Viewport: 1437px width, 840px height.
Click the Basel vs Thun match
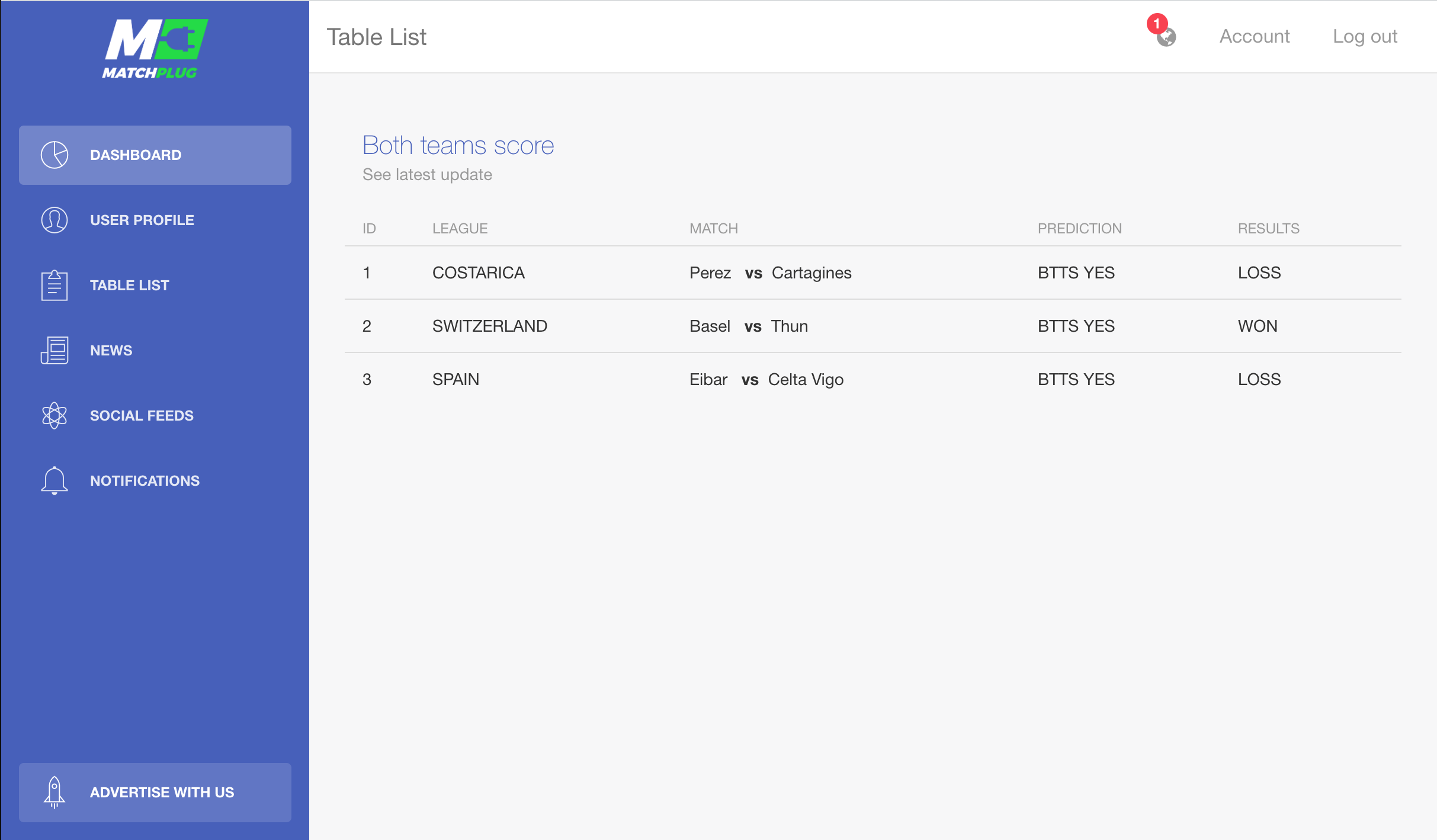point(748,326)
